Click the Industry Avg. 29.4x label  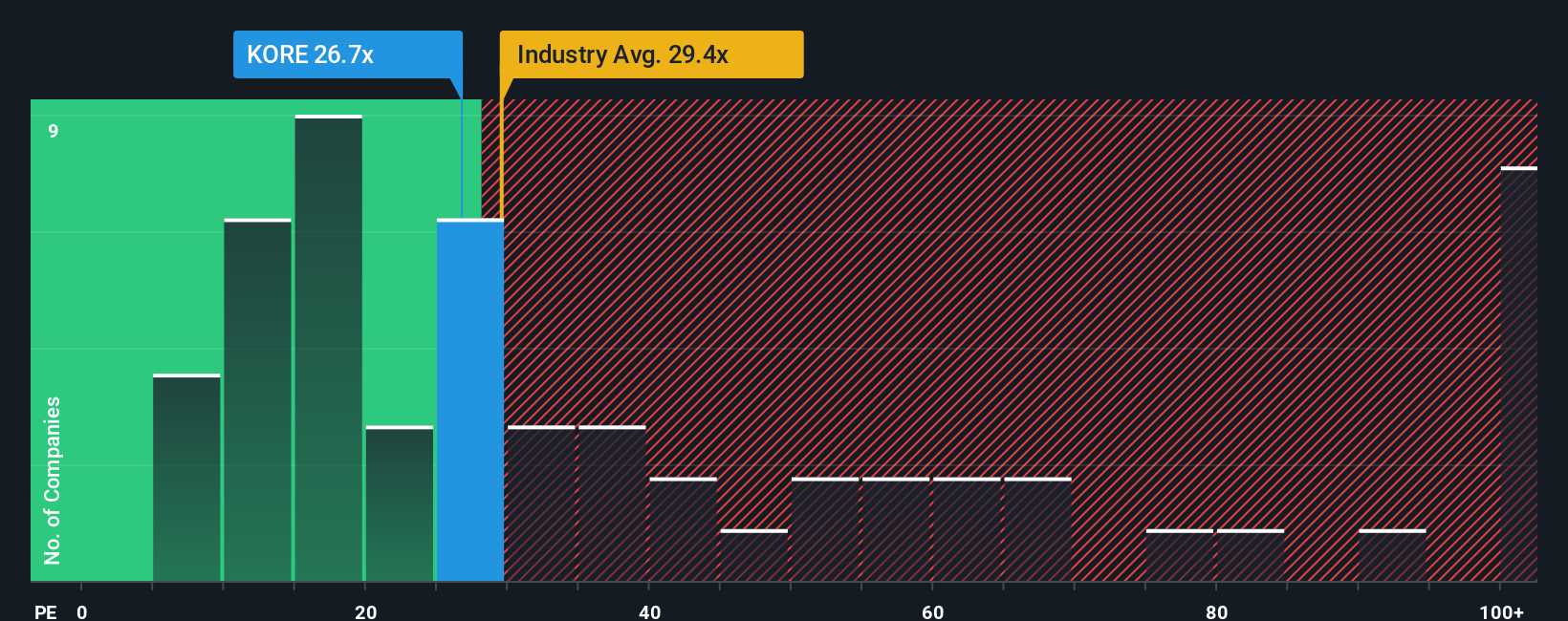tap(651, 54)
